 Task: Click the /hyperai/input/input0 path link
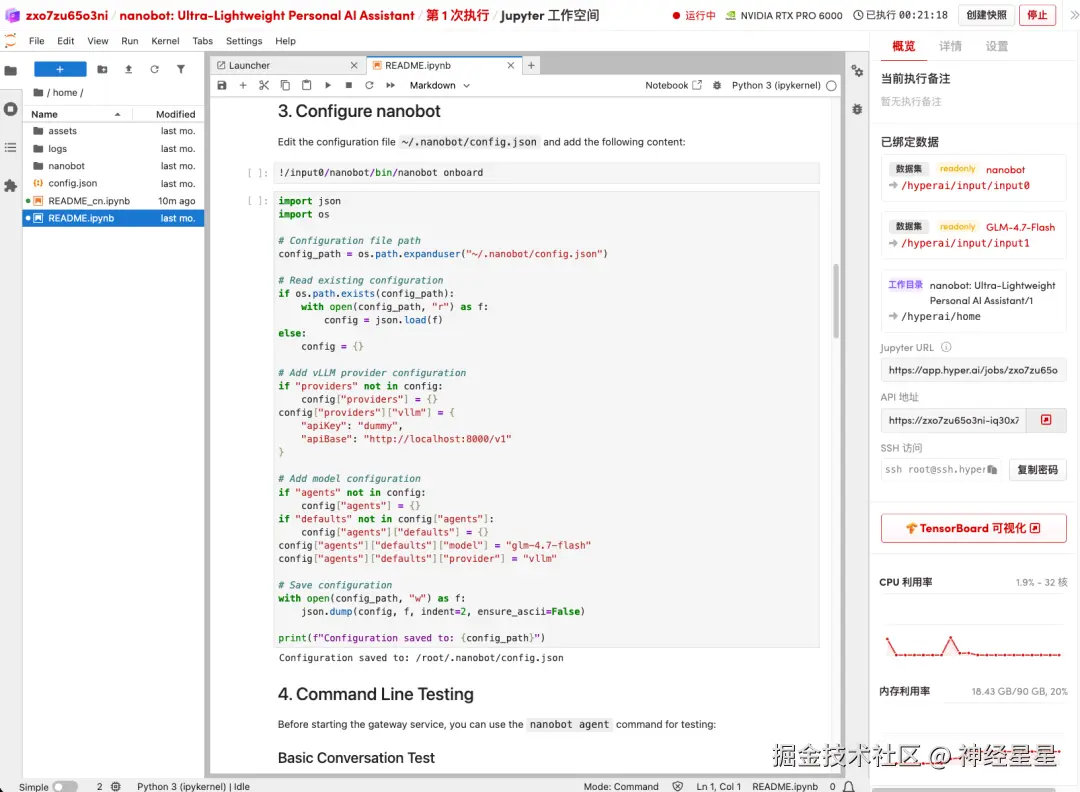(x=965, y=185)
